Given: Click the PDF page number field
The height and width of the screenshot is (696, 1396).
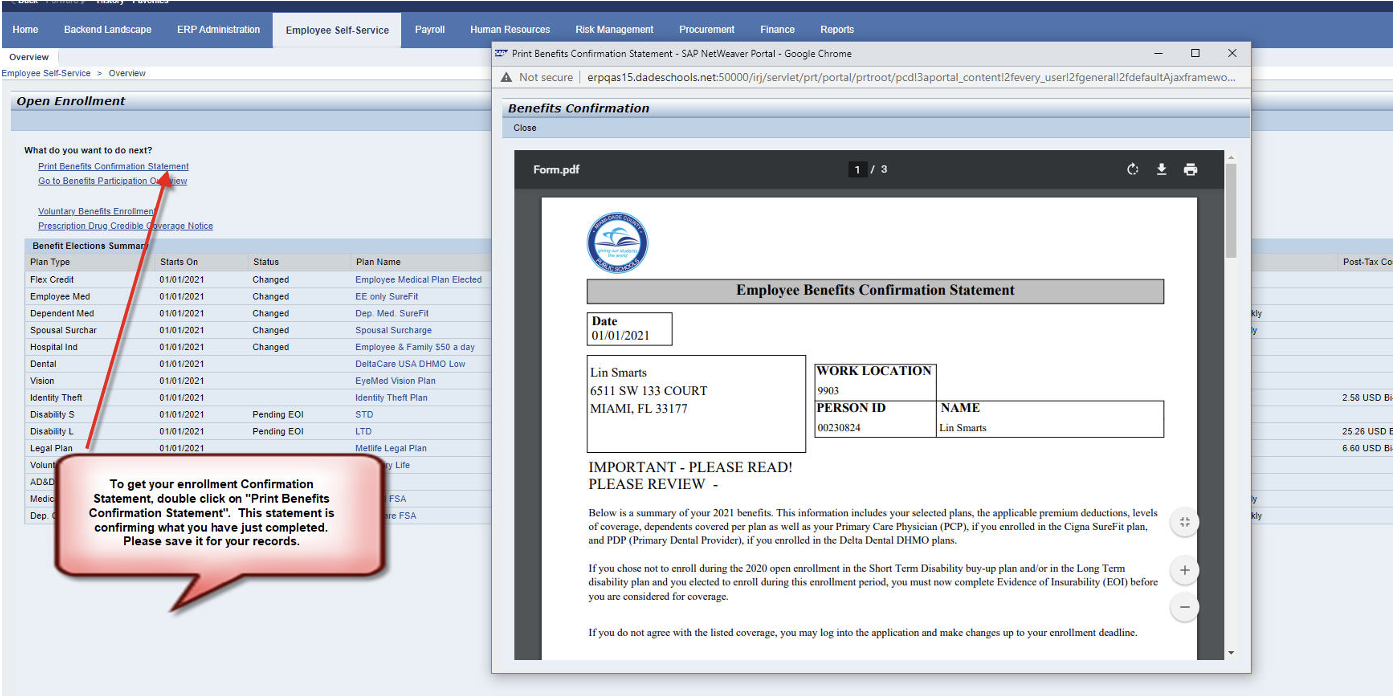Looking at the screenshot, I should click(x=856, y=170).
